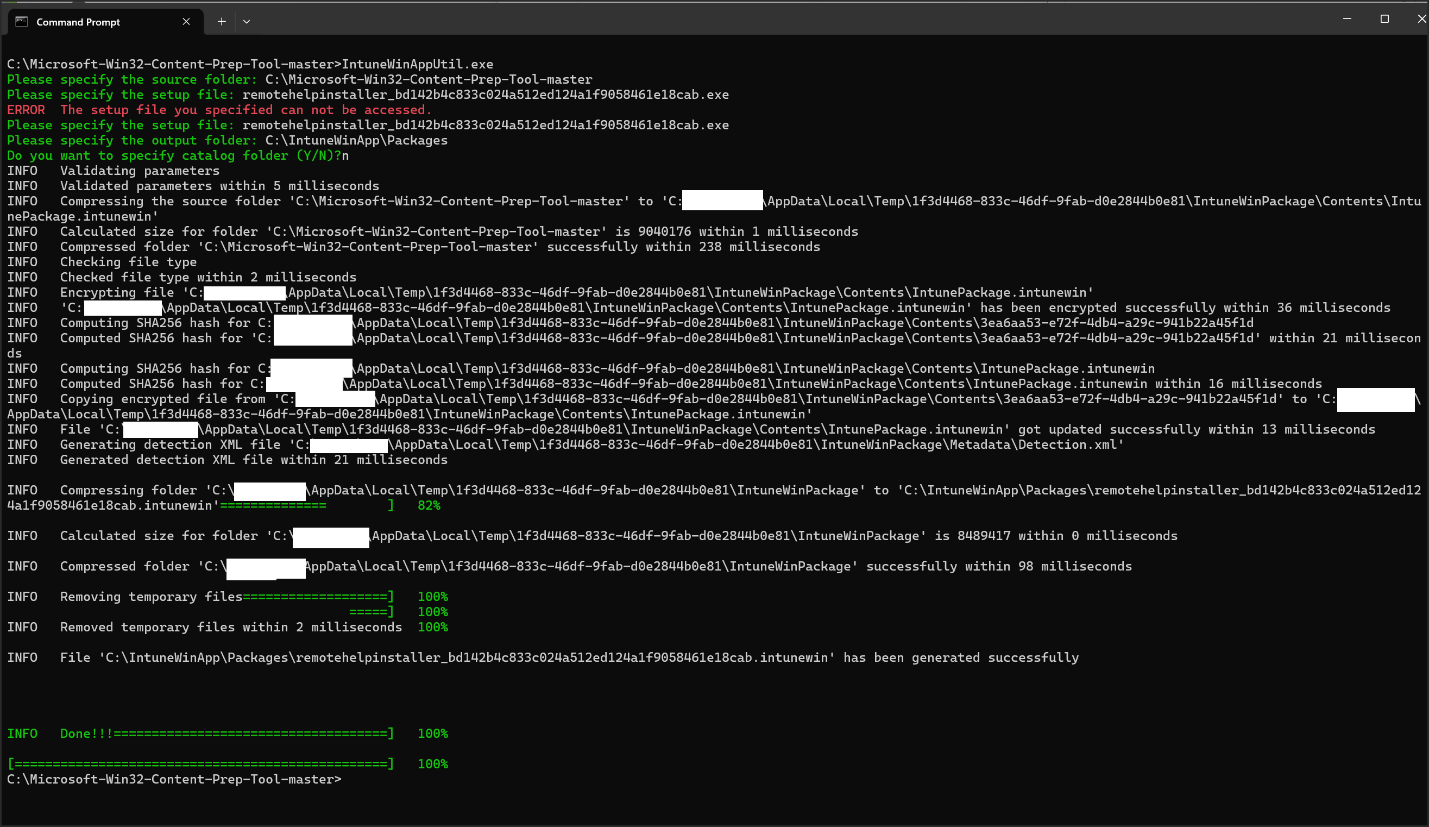Click the catalog folder (Y/N) question line
This screenshot has height=827, width=1429.
pos(177,156)
